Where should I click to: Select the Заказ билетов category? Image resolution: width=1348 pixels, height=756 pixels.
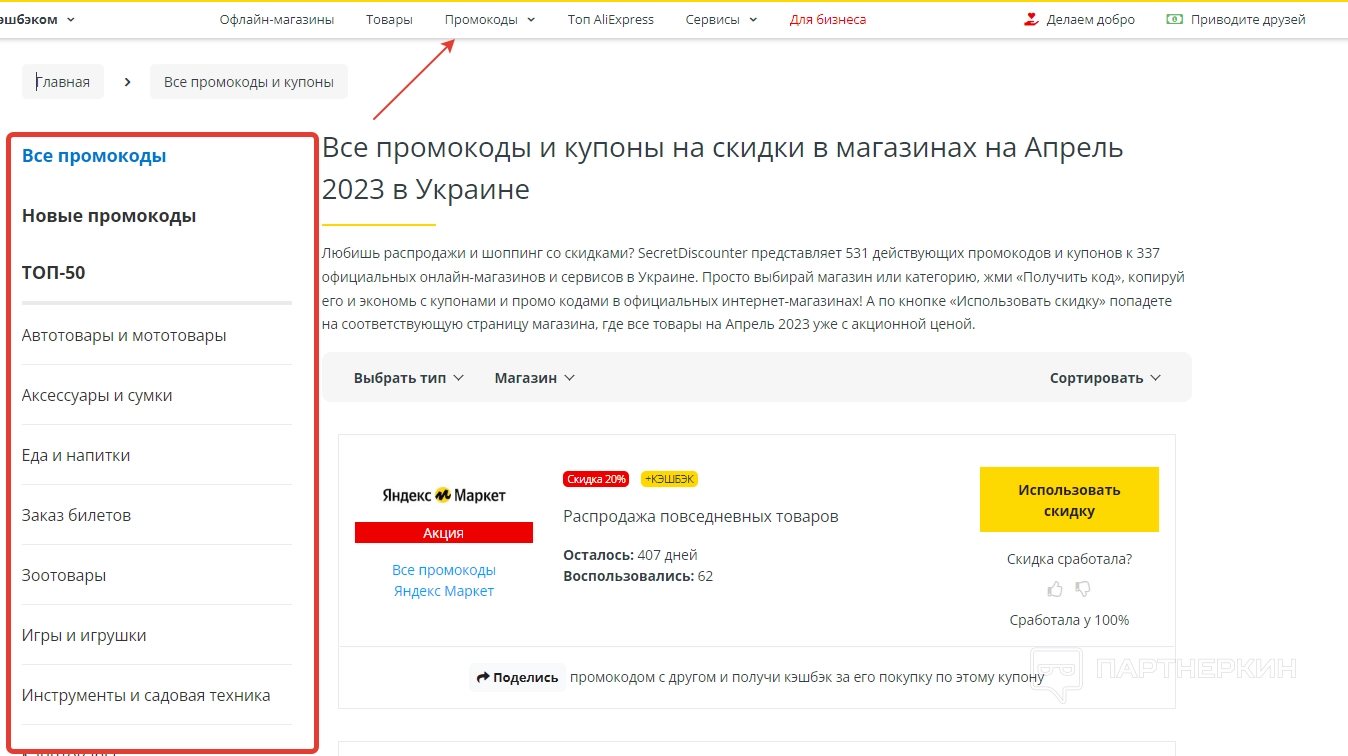click(76, 515)
